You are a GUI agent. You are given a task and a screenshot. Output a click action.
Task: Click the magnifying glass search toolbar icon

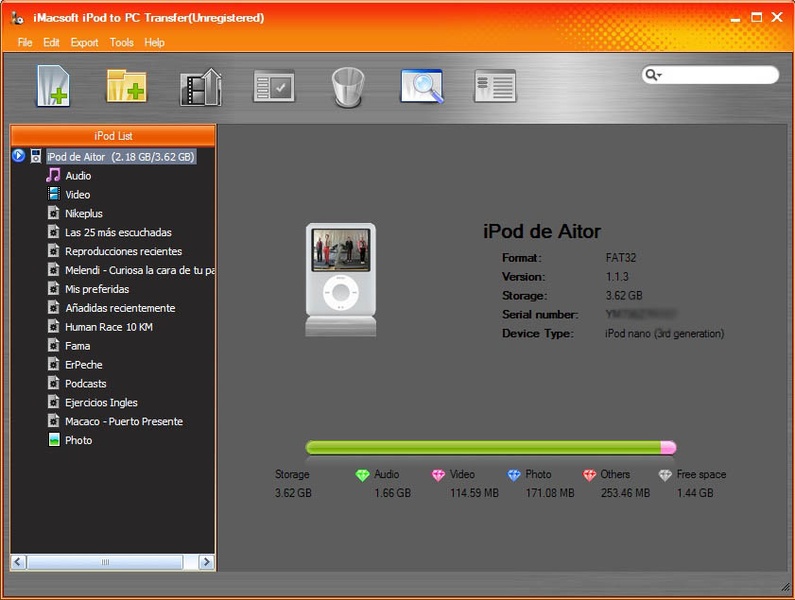421,86
